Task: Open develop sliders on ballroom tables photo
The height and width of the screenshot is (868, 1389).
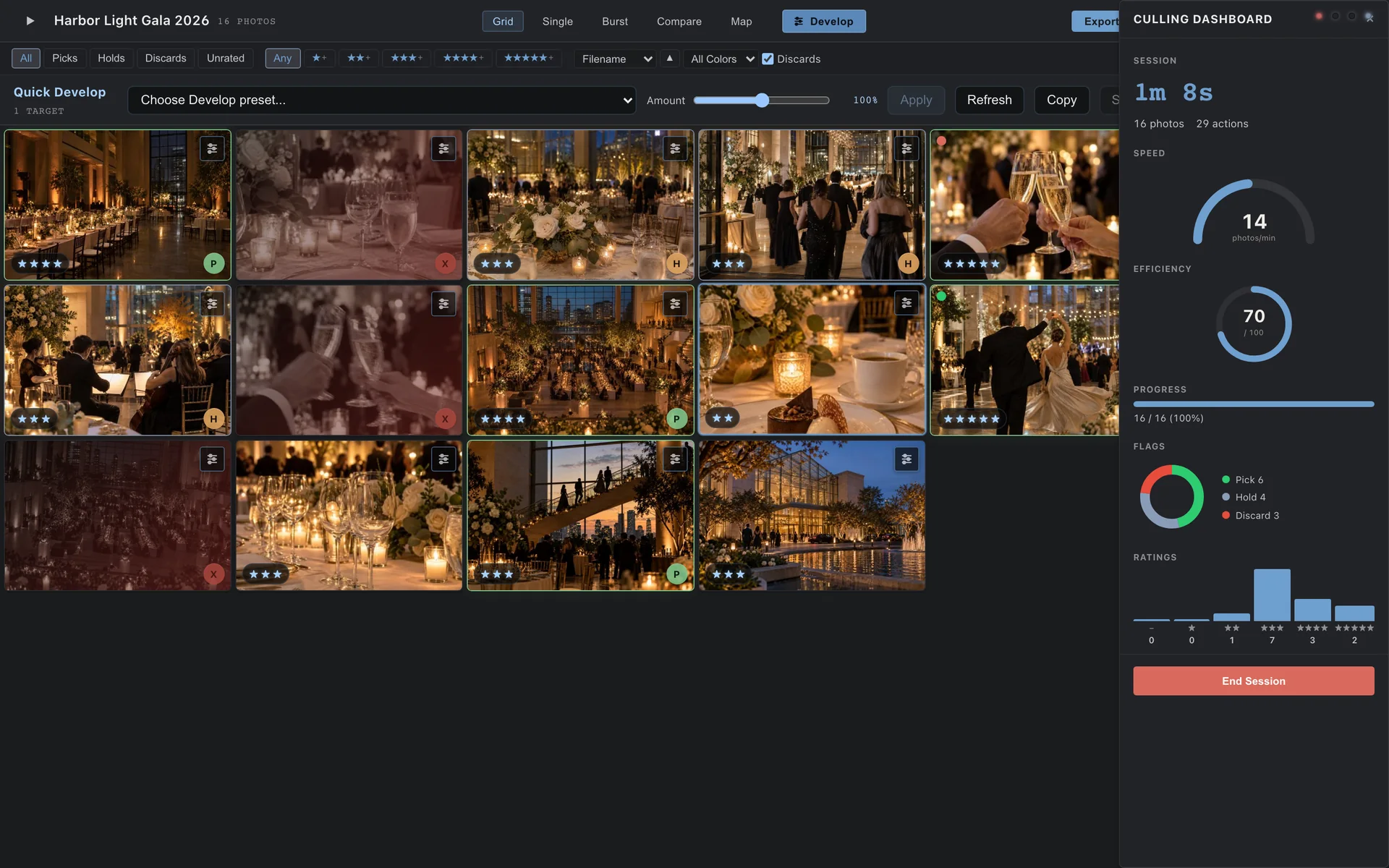Action: [x=212, y=148]
